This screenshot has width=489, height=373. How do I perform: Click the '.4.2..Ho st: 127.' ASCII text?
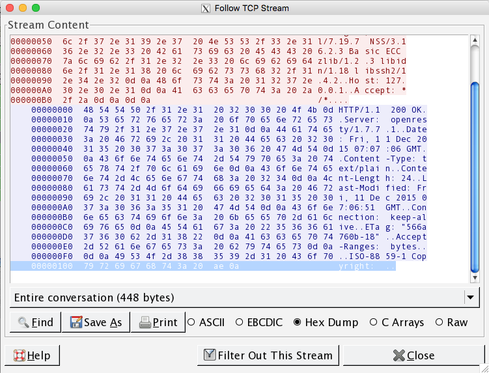pyautogui.click(x=362, y=80)
